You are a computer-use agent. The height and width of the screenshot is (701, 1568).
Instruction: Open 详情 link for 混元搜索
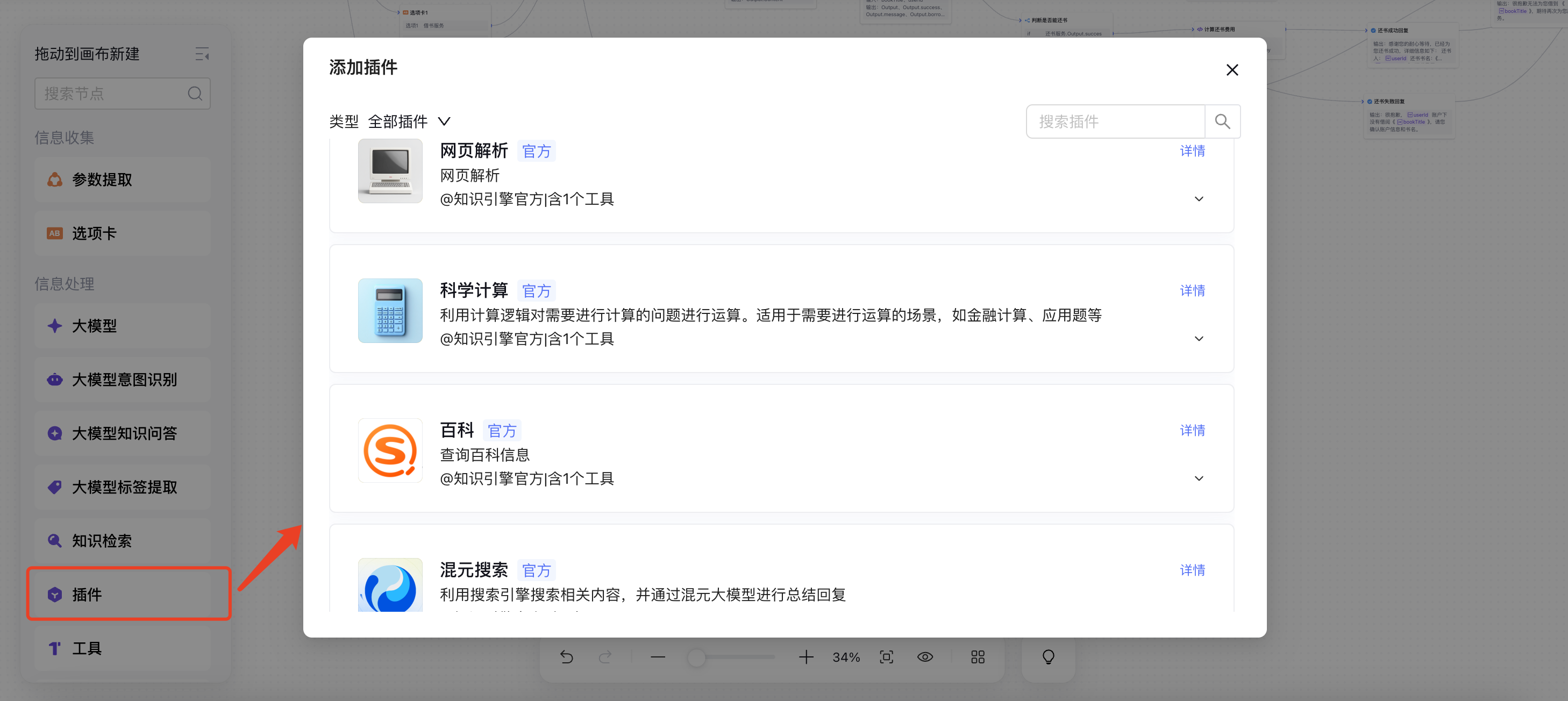1192,570
